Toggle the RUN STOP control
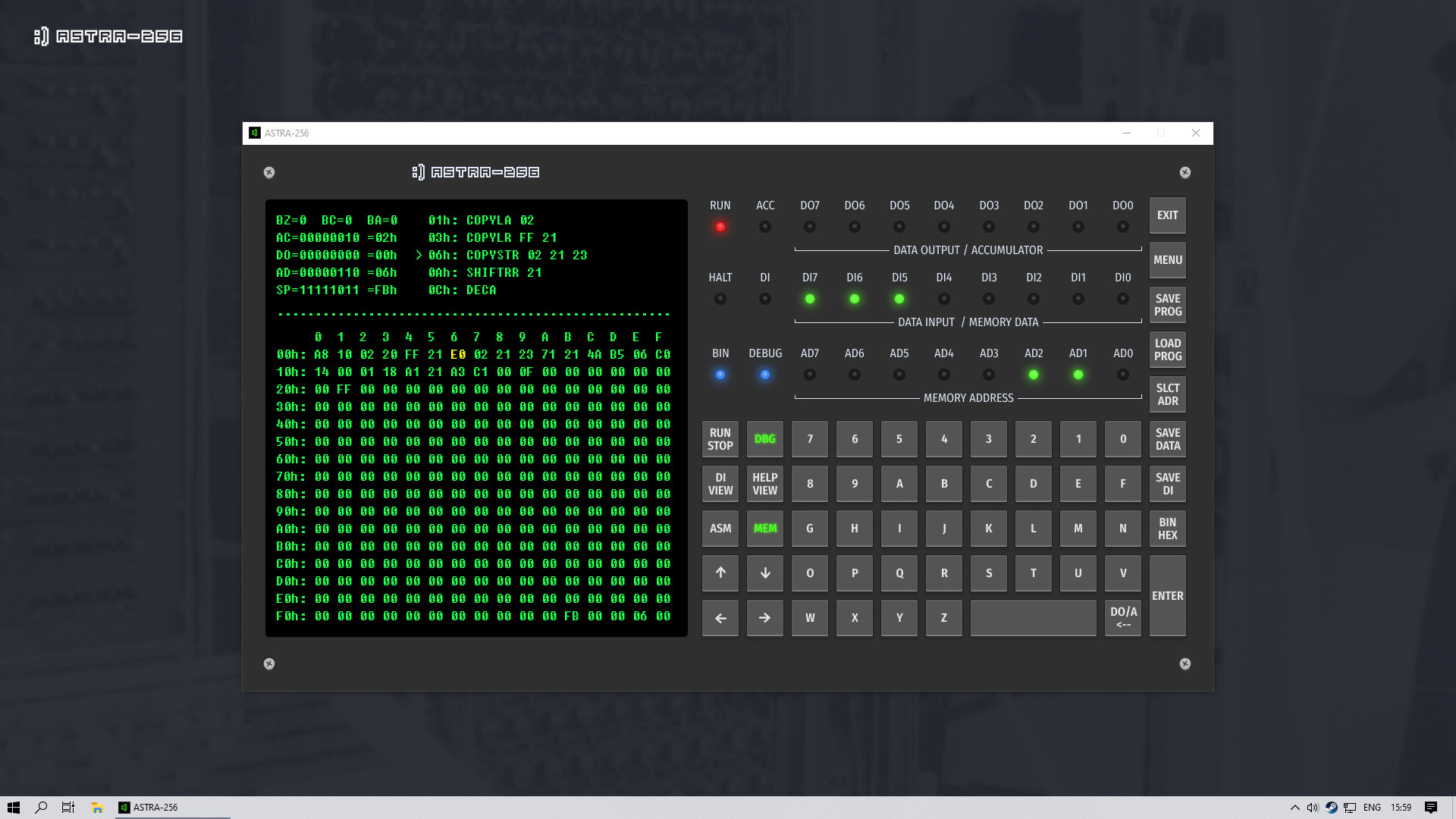The width and height of the screenshot is (1456, 819). [x=720, y=439]
